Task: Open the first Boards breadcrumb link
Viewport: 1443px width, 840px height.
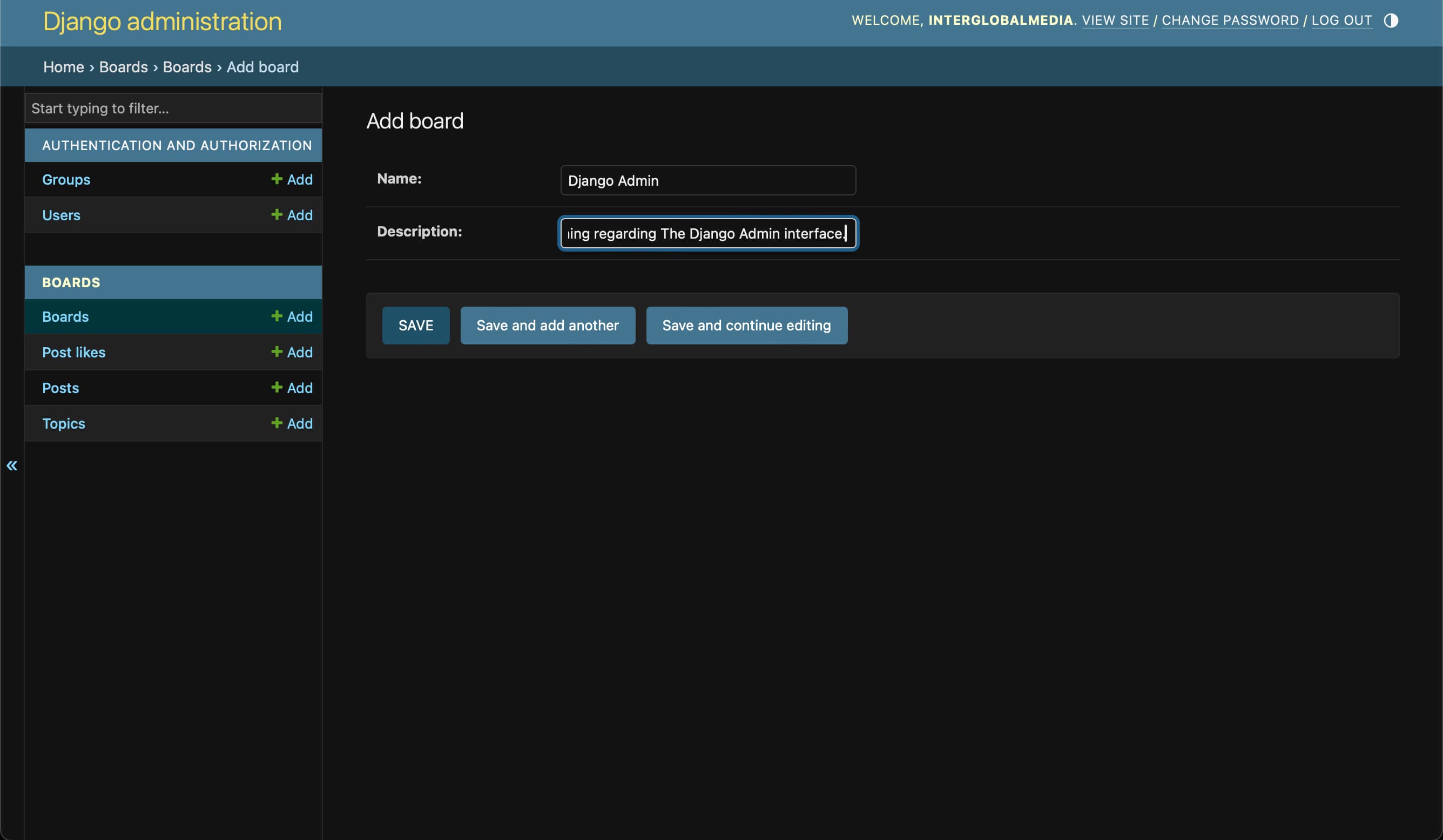Action: coord(124,67)
